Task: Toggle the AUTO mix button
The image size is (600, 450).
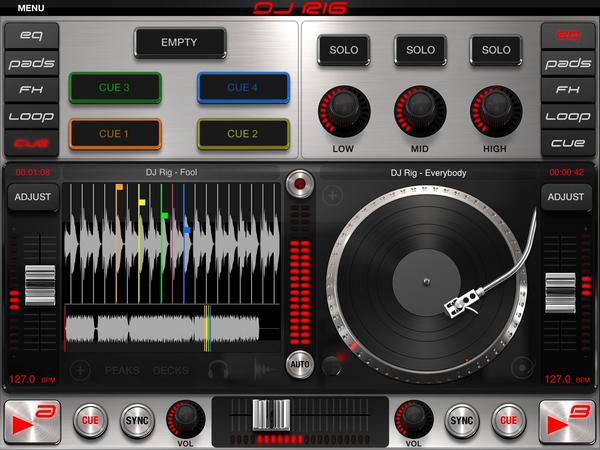Action: [x=300, y=364]
